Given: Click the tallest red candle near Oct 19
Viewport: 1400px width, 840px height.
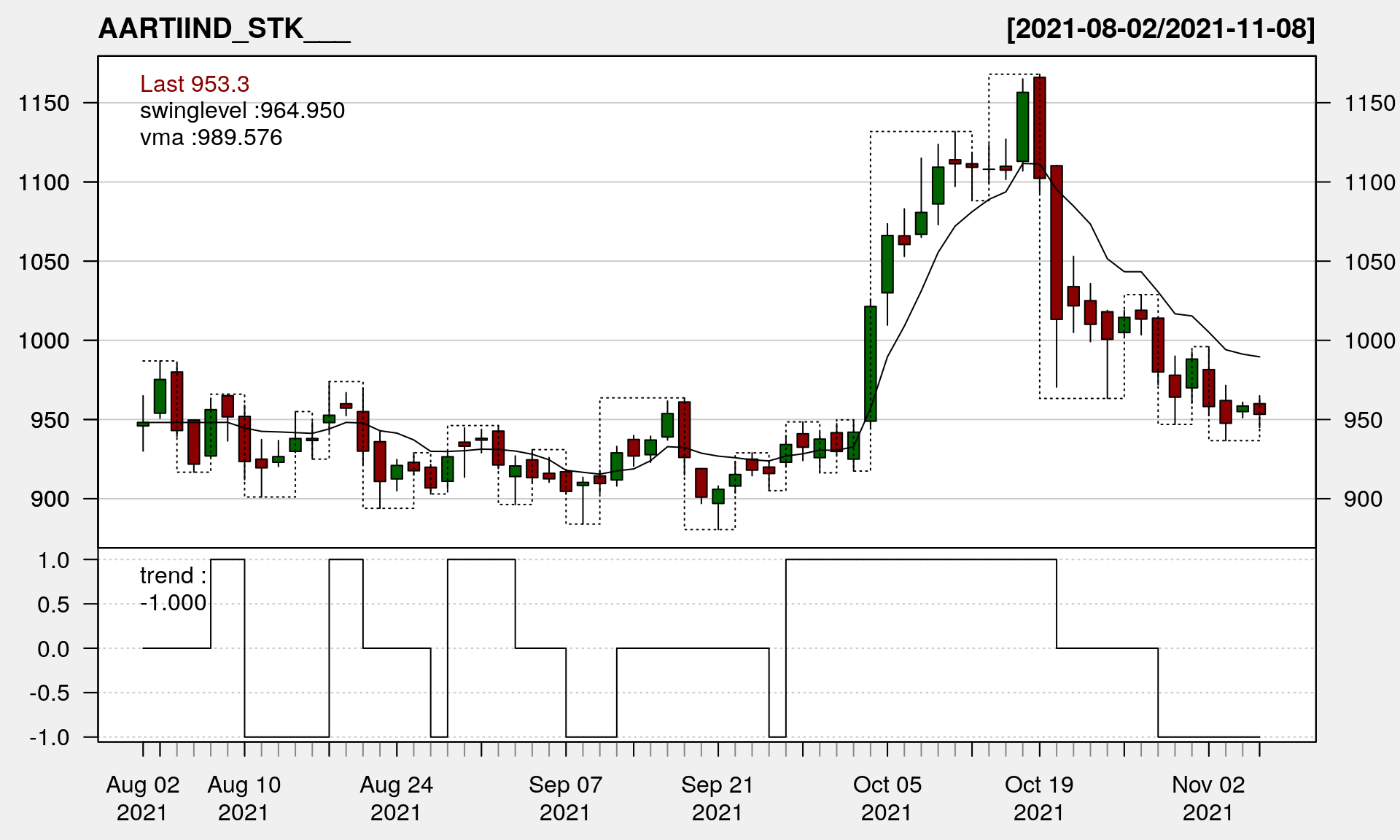Looking at the screenshot, I should [1056, 242].
